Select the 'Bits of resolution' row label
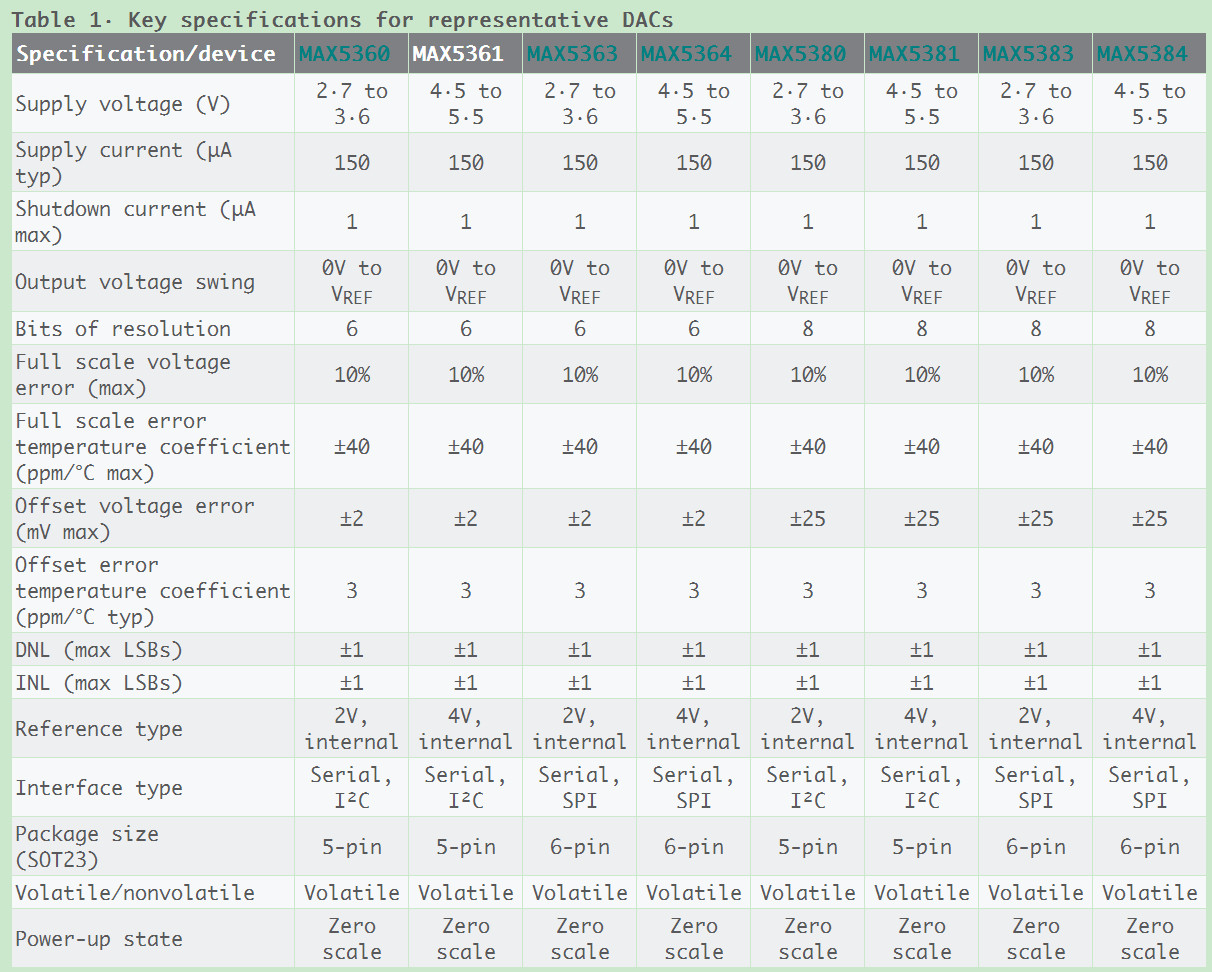1212x972 pixels. [x=123, y=329]
